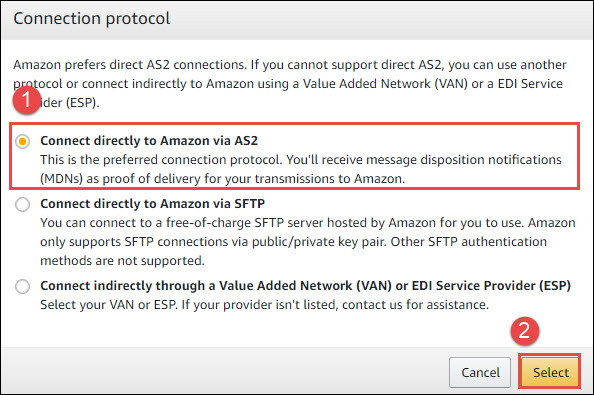Viewport: 594px width, 395px height.
Task: Select the AS2 connection radio button
Action: click(x=22, y=141)
